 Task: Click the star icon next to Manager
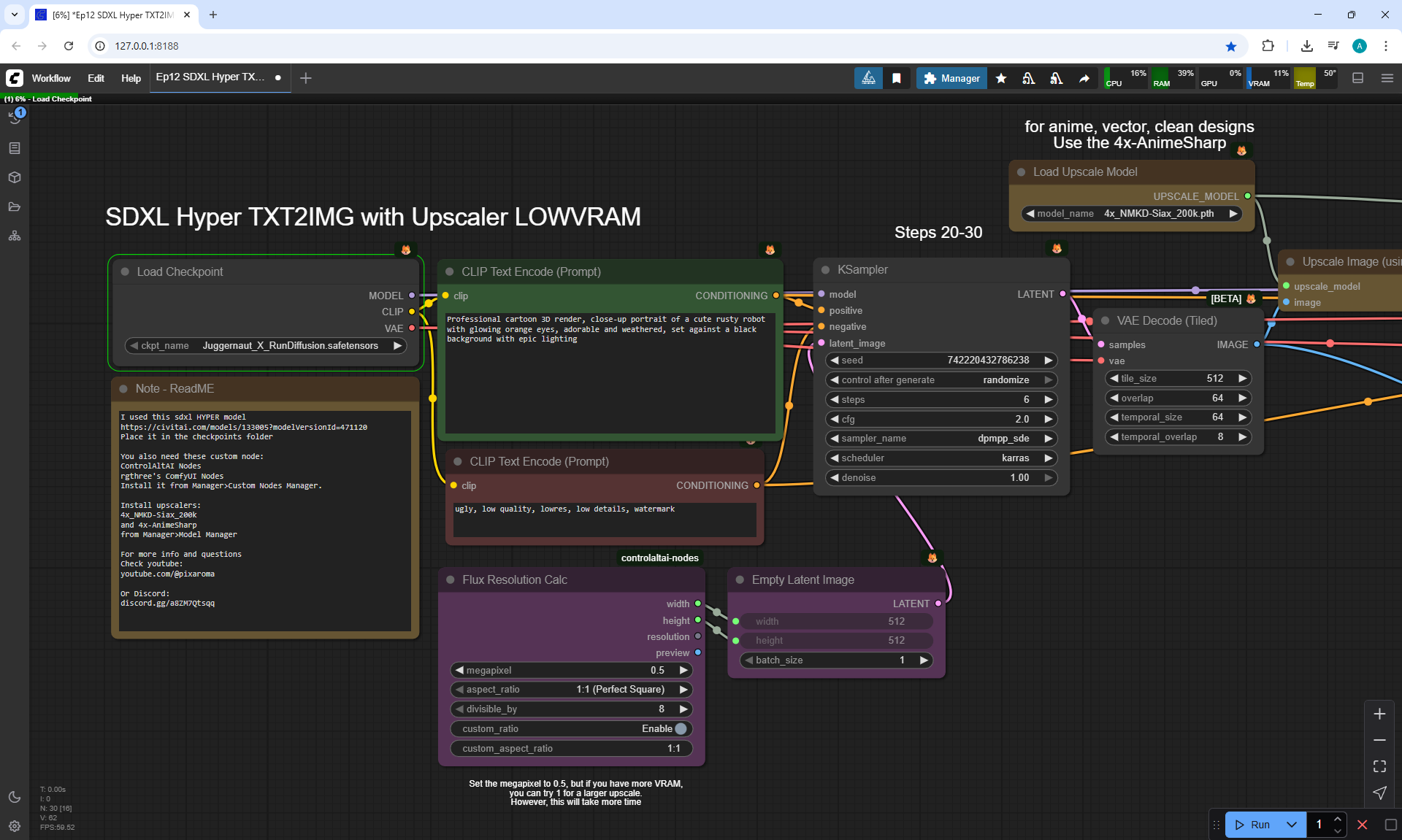click(x=1001, y=78)
